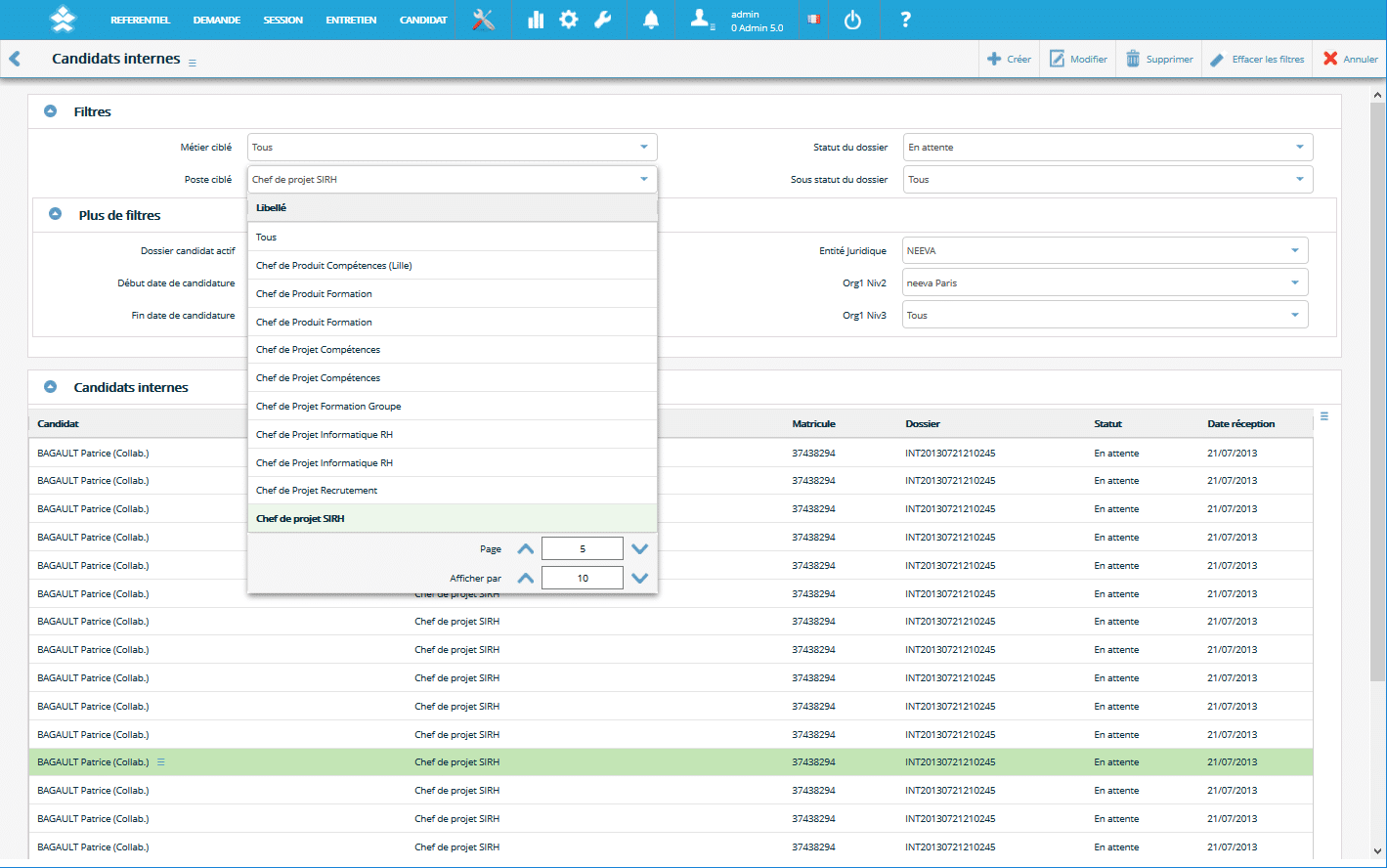
Task: Open the bar chart statistics icon
Action: pos(536,20)
